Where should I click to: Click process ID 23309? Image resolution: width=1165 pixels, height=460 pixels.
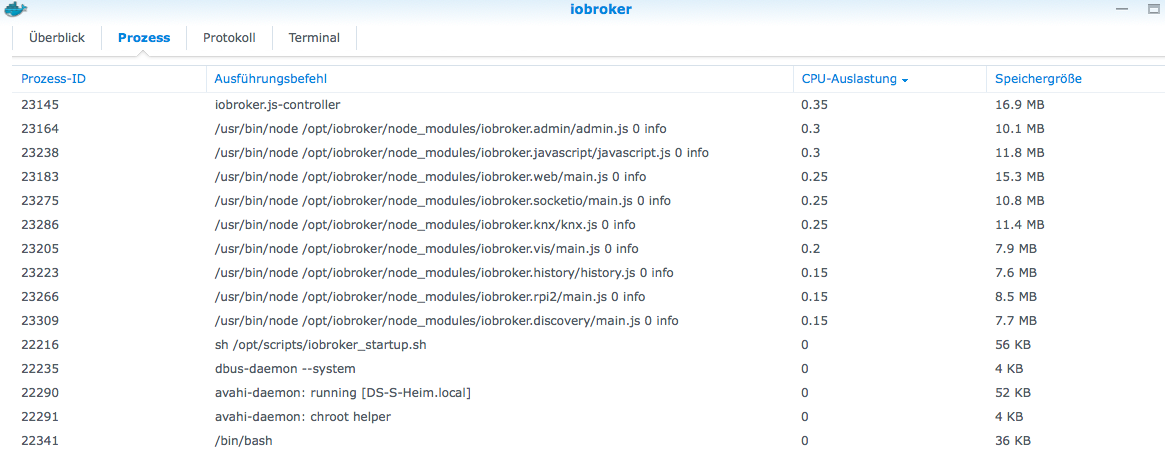pyautogui.click(x=40, y=321)
